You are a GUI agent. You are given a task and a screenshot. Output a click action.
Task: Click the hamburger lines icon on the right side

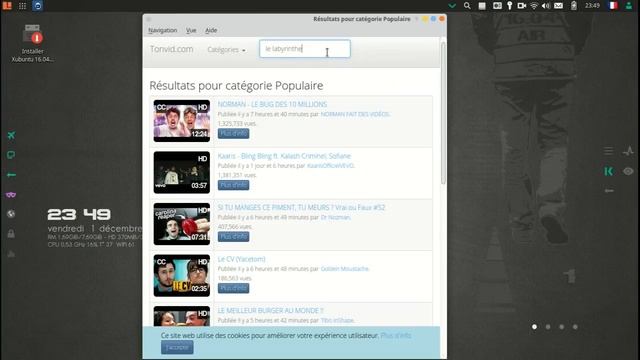(x=609, y=151)
